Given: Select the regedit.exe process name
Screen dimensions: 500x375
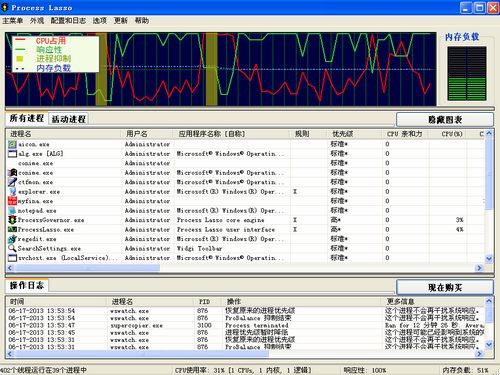Looking at the screenshot, I should pos(37,239).
